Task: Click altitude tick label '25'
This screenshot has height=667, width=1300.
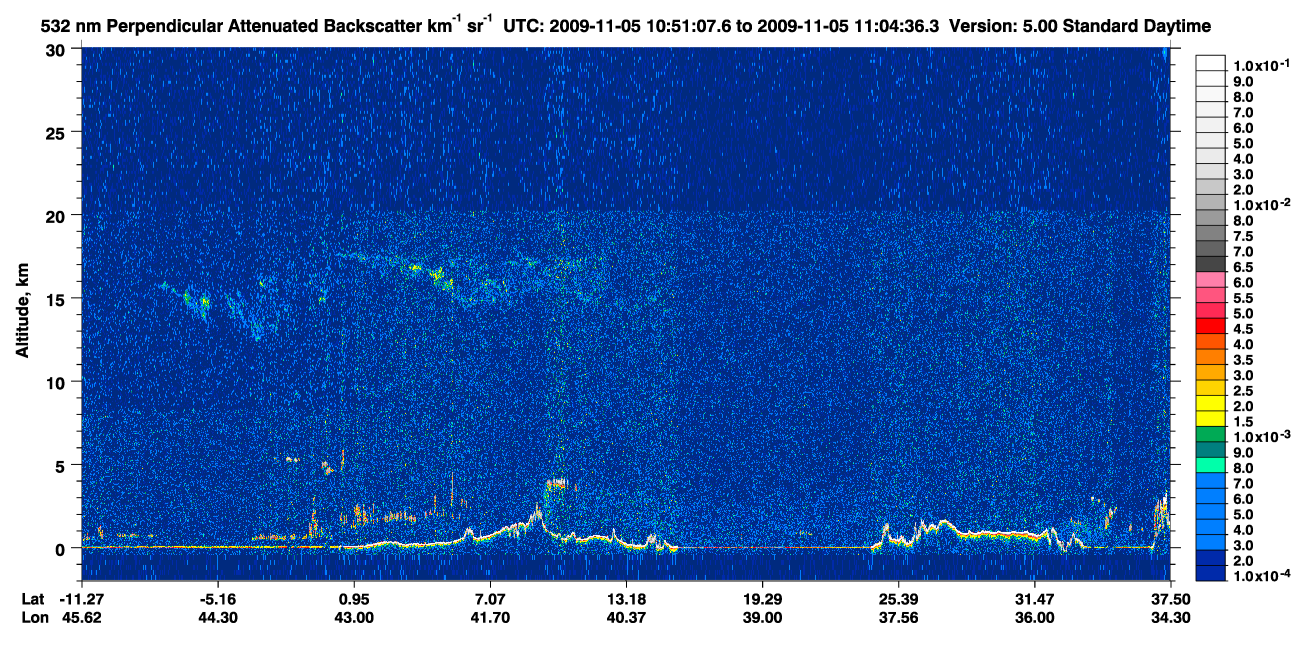Action: pos(57,132)
